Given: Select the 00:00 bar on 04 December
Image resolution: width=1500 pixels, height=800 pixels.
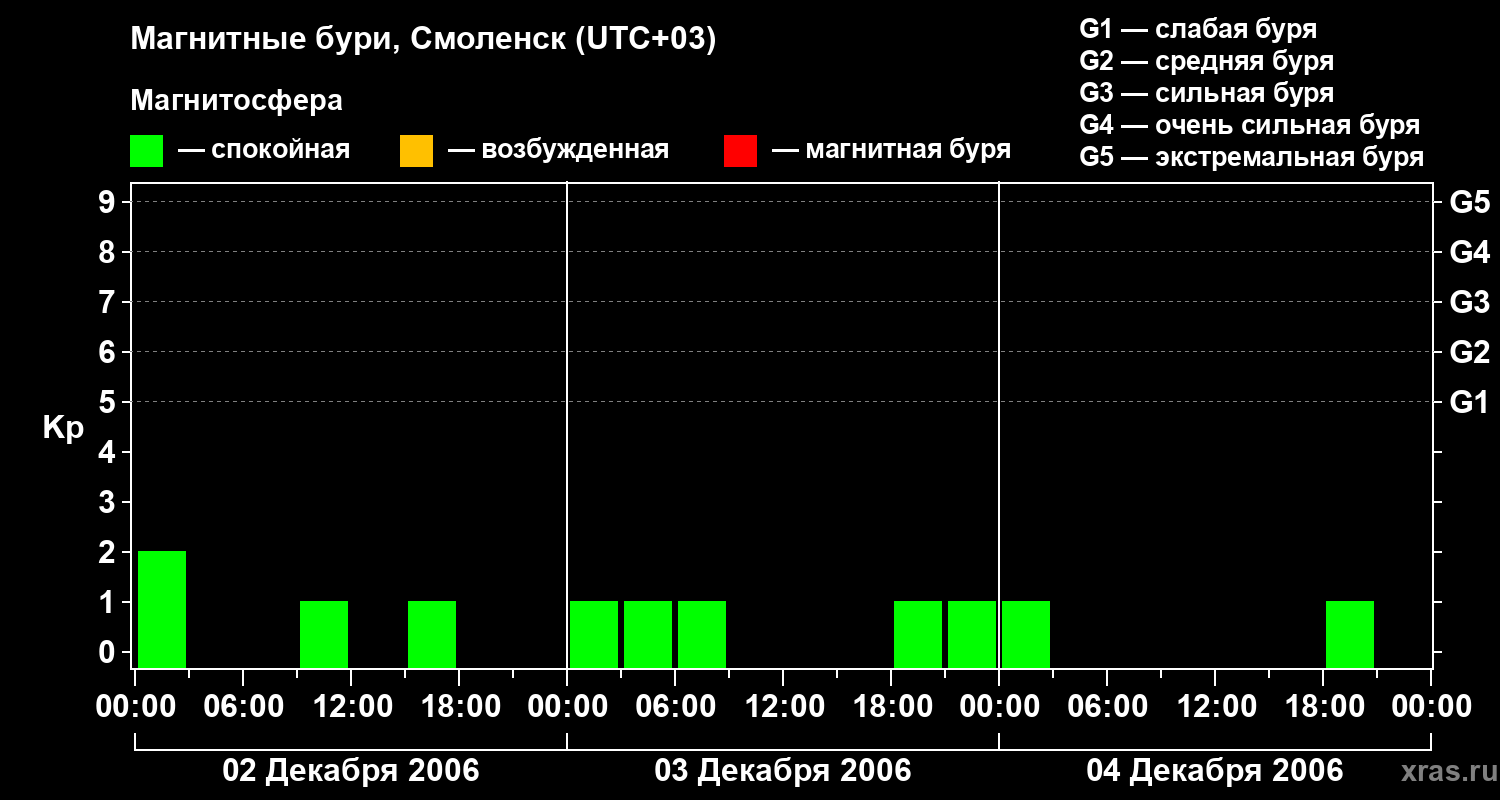Looking at the screenshot, I should [x=1026, y=634].
